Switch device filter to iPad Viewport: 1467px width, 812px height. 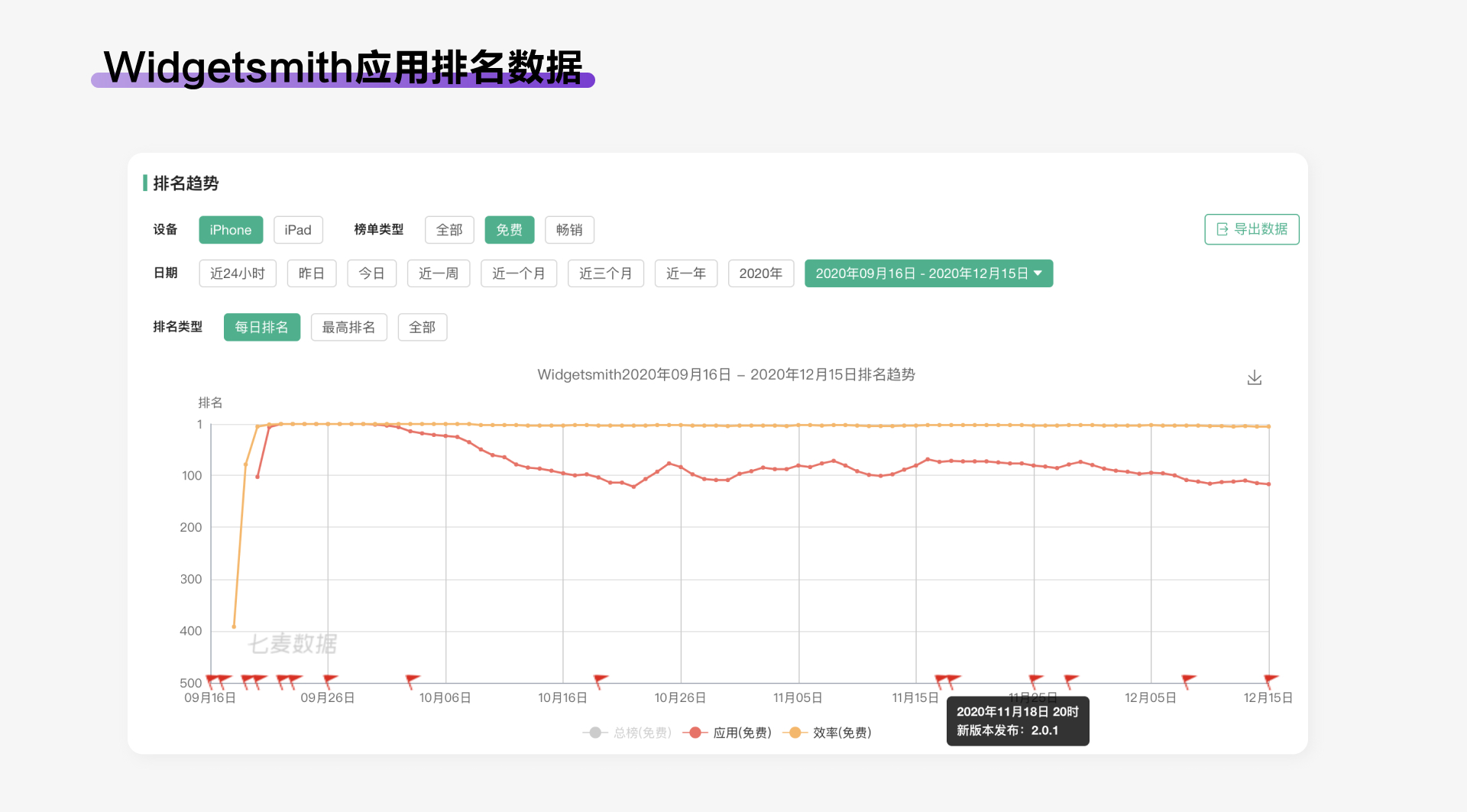(x=298, y=230)
